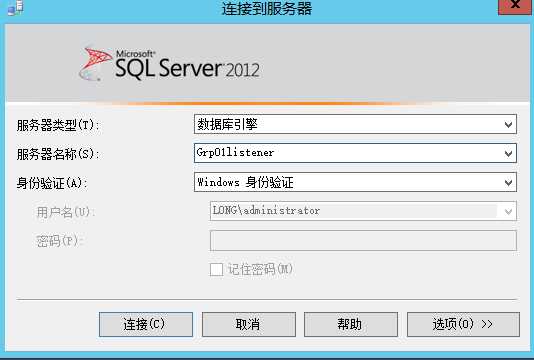Open the 服务器名称 dropdown arrow
The image size is (534, 360).
click(508, 153)
